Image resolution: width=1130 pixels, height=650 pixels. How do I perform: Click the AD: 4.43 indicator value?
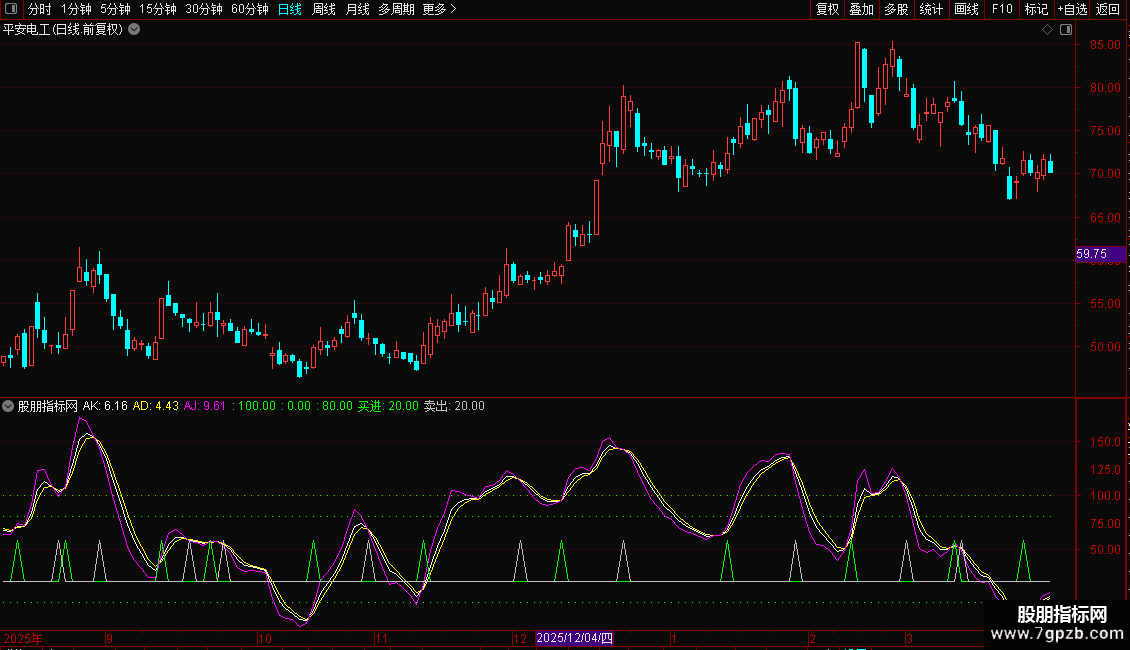point(156,406)
